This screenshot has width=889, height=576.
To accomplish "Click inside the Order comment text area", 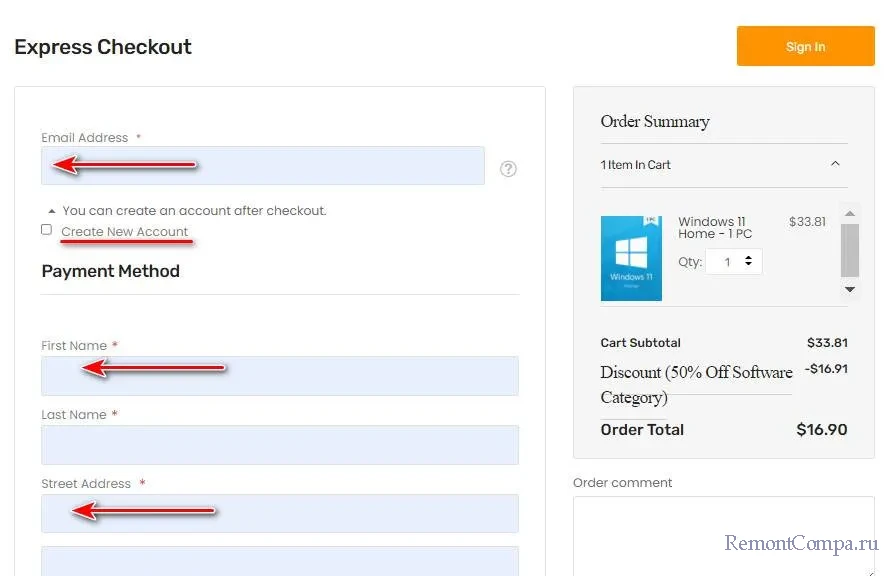I will point(723,535).
